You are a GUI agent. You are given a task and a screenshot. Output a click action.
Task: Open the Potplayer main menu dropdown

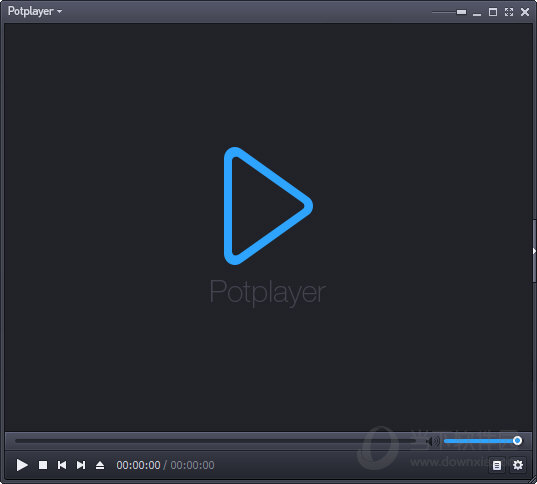35,11
